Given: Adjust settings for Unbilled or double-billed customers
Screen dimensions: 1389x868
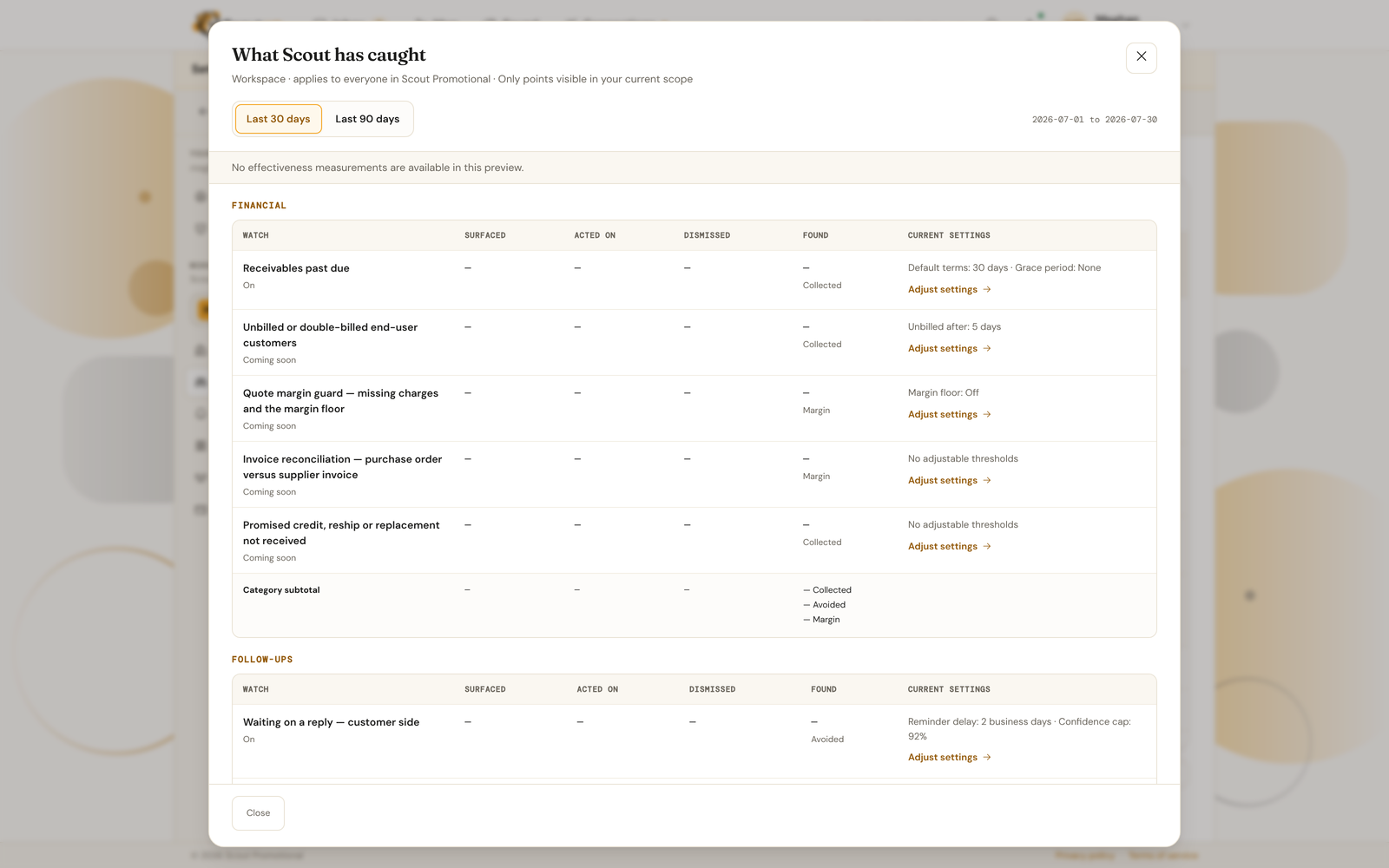Looking at the screenshot, I should tap(949, 349).
